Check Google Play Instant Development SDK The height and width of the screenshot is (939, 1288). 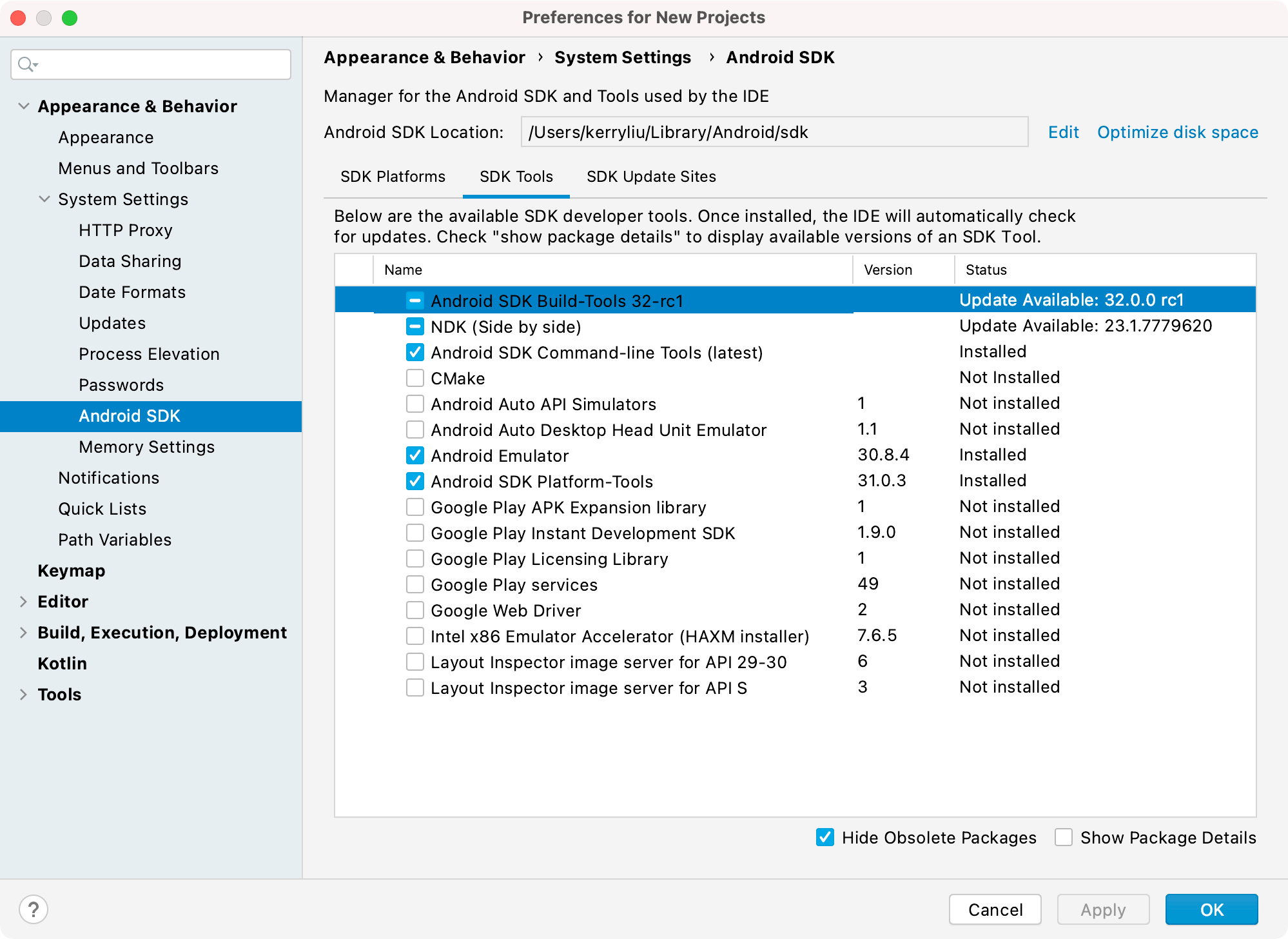[415, 533]
